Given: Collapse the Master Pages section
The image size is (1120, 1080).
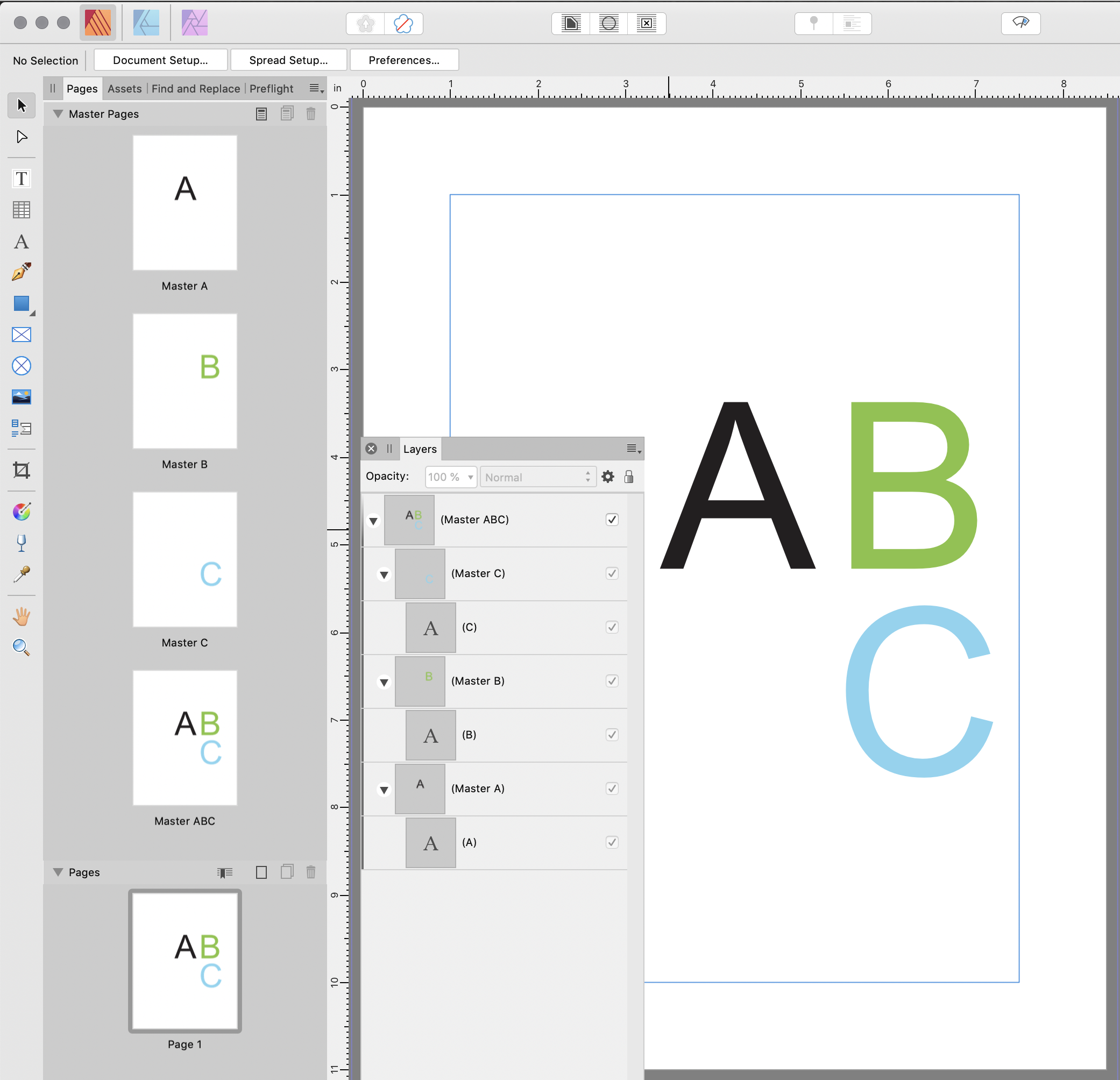Looking at the screenshot, I should (x=58, y=113).
